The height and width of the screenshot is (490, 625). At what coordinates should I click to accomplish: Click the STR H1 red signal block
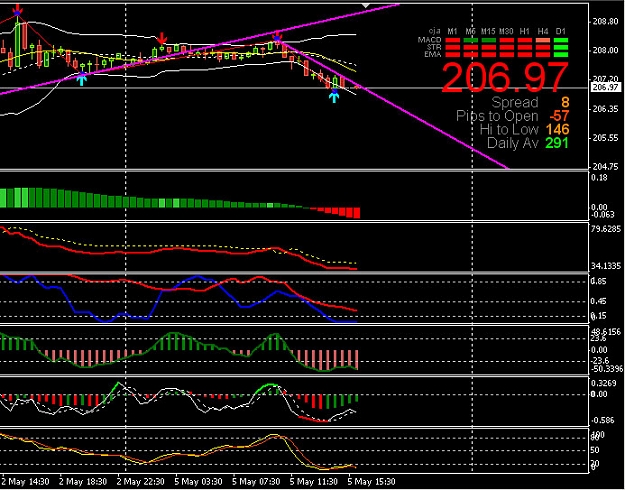[525, 47]
